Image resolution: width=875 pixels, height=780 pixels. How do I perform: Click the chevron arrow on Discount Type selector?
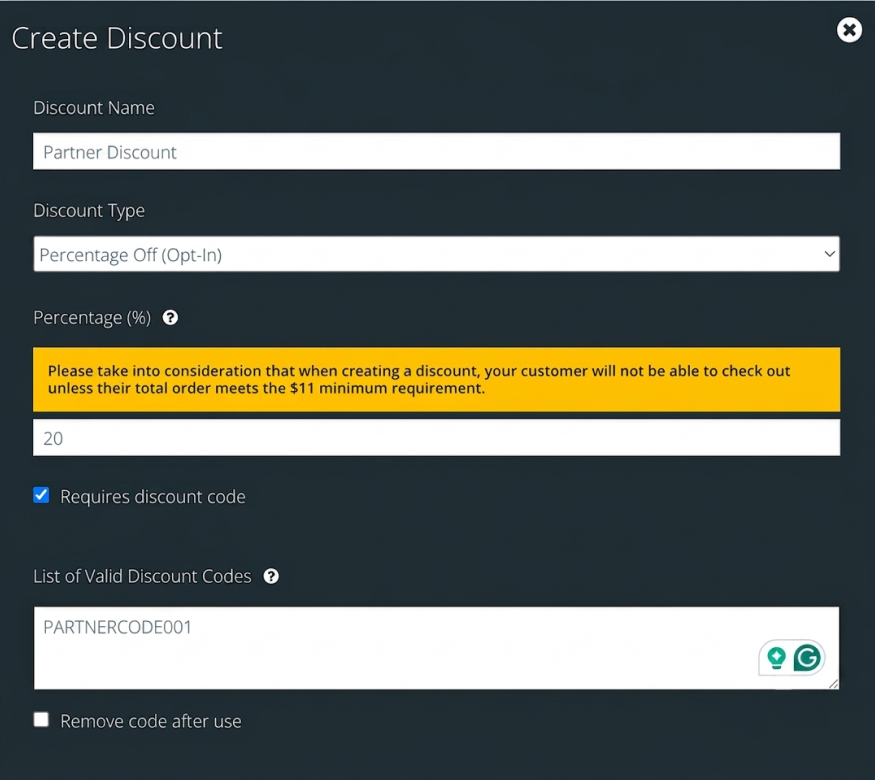(x=829, y=254)
